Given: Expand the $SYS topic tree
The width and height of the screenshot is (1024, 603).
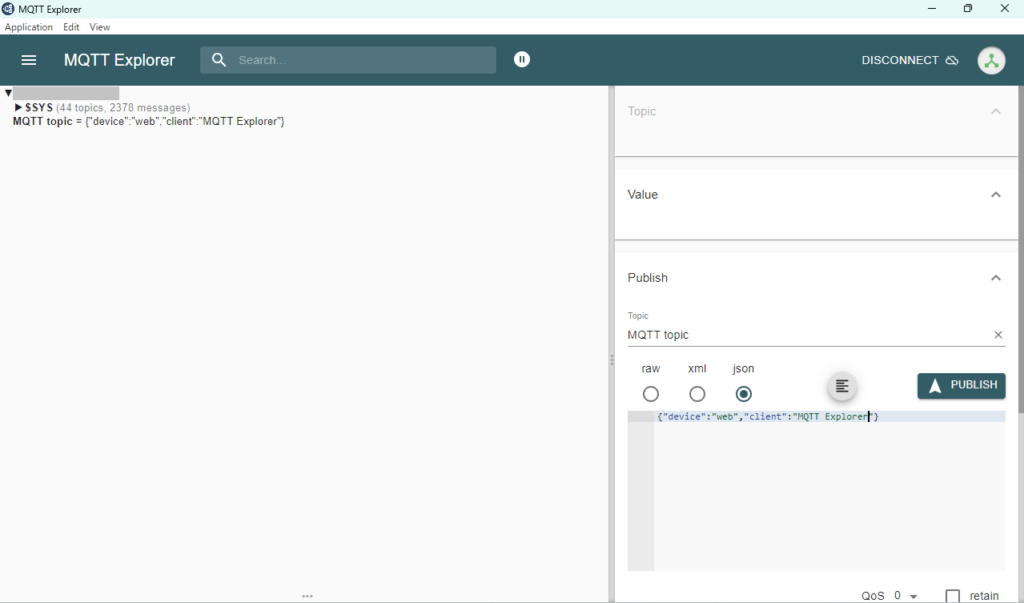Looking at the screenshot, I should tap(18, 107).
